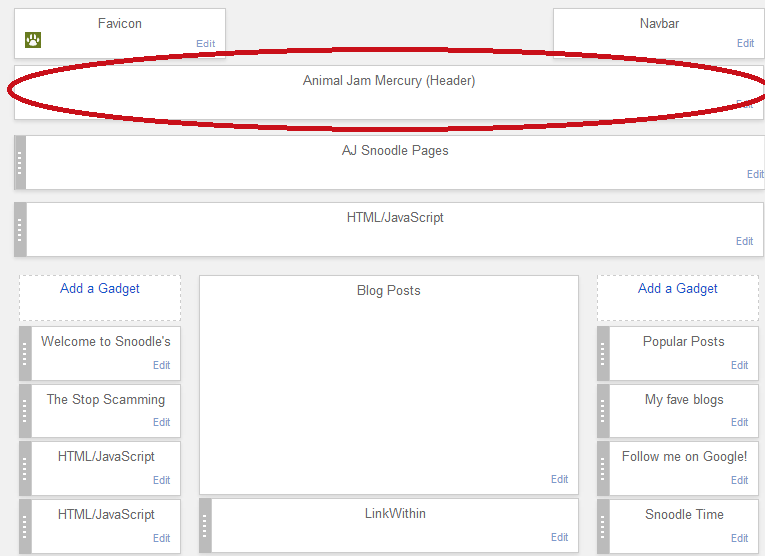Edit the Favicon gadget

[205, 43]
